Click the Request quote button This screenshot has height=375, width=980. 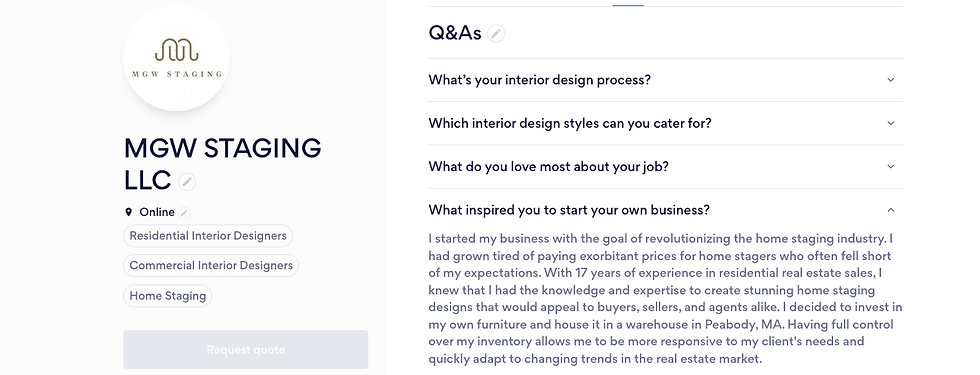pyautogui.click(x=246, y=349)
